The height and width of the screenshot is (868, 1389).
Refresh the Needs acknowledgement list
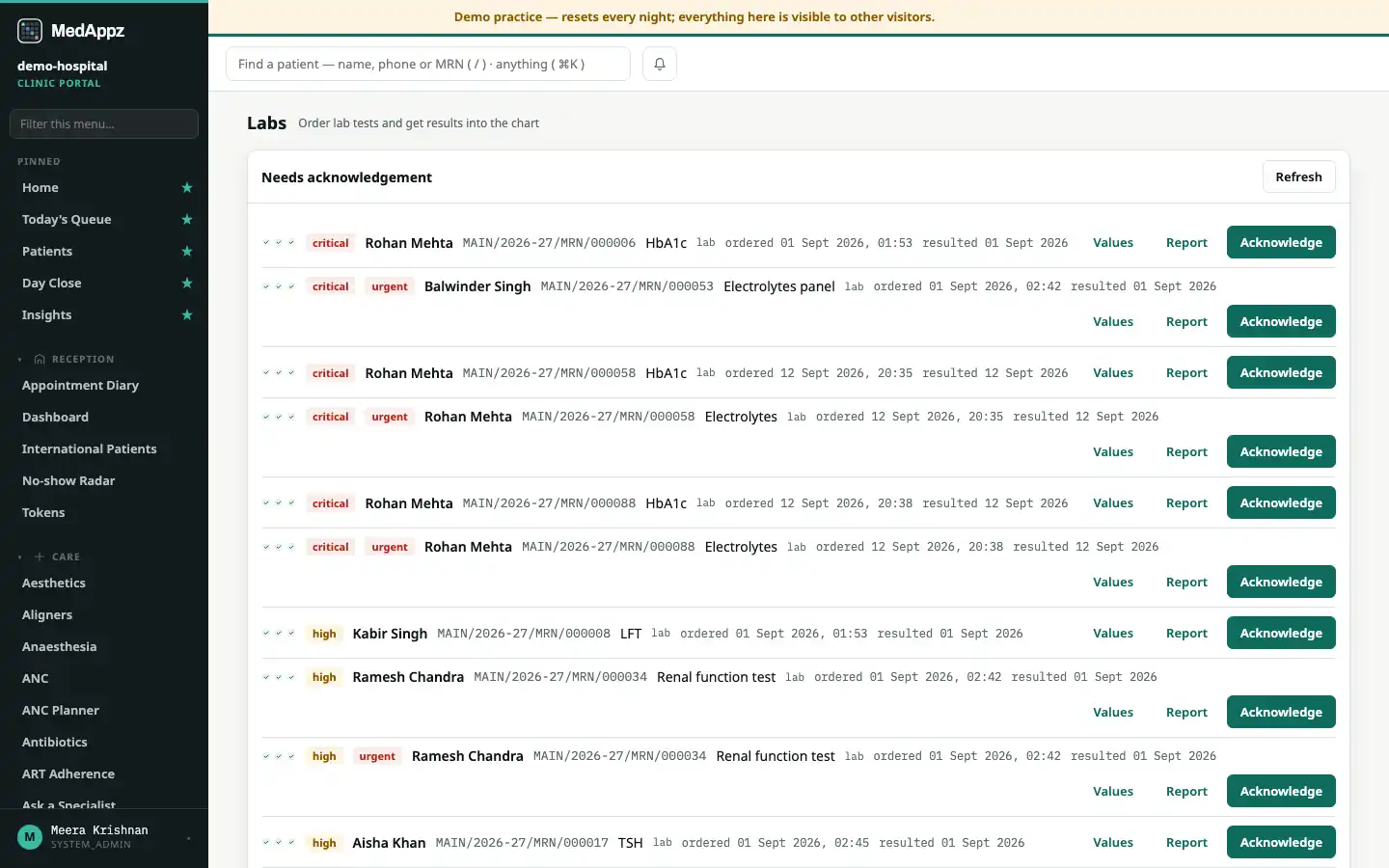(x=1298, y=176)
